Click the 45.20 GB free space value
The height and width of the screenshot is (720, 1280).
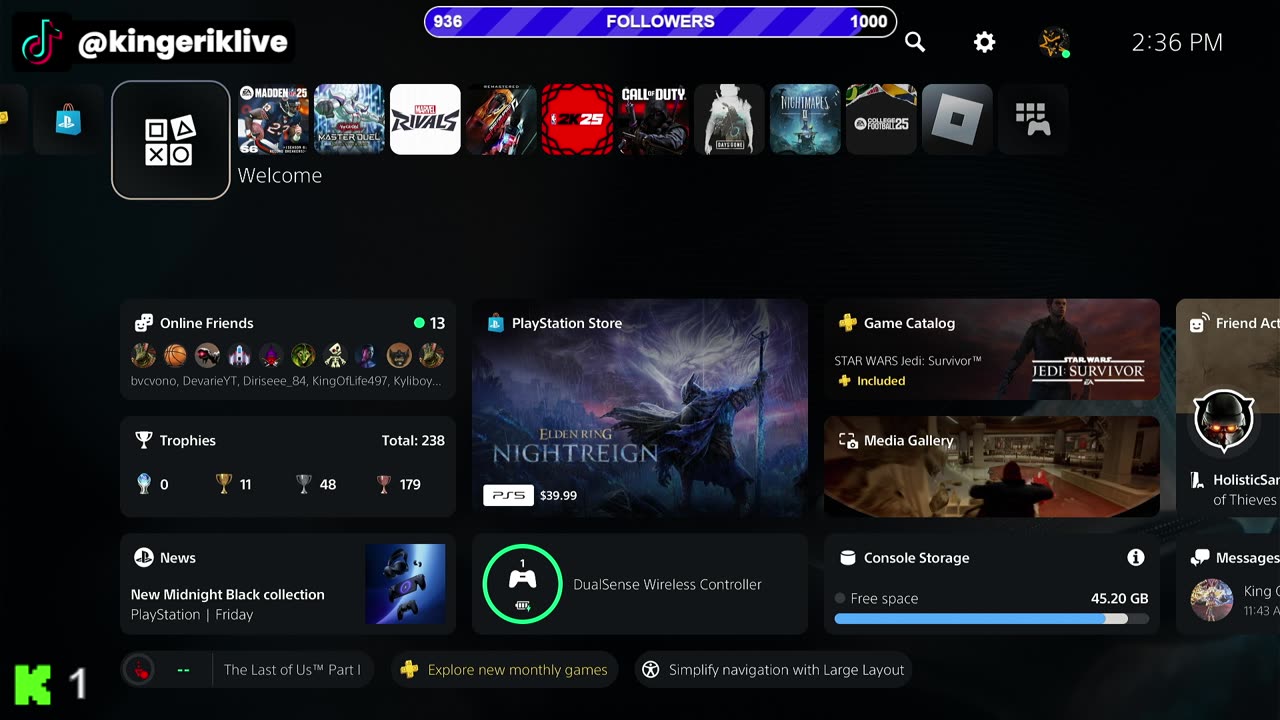coord(1119,598)
